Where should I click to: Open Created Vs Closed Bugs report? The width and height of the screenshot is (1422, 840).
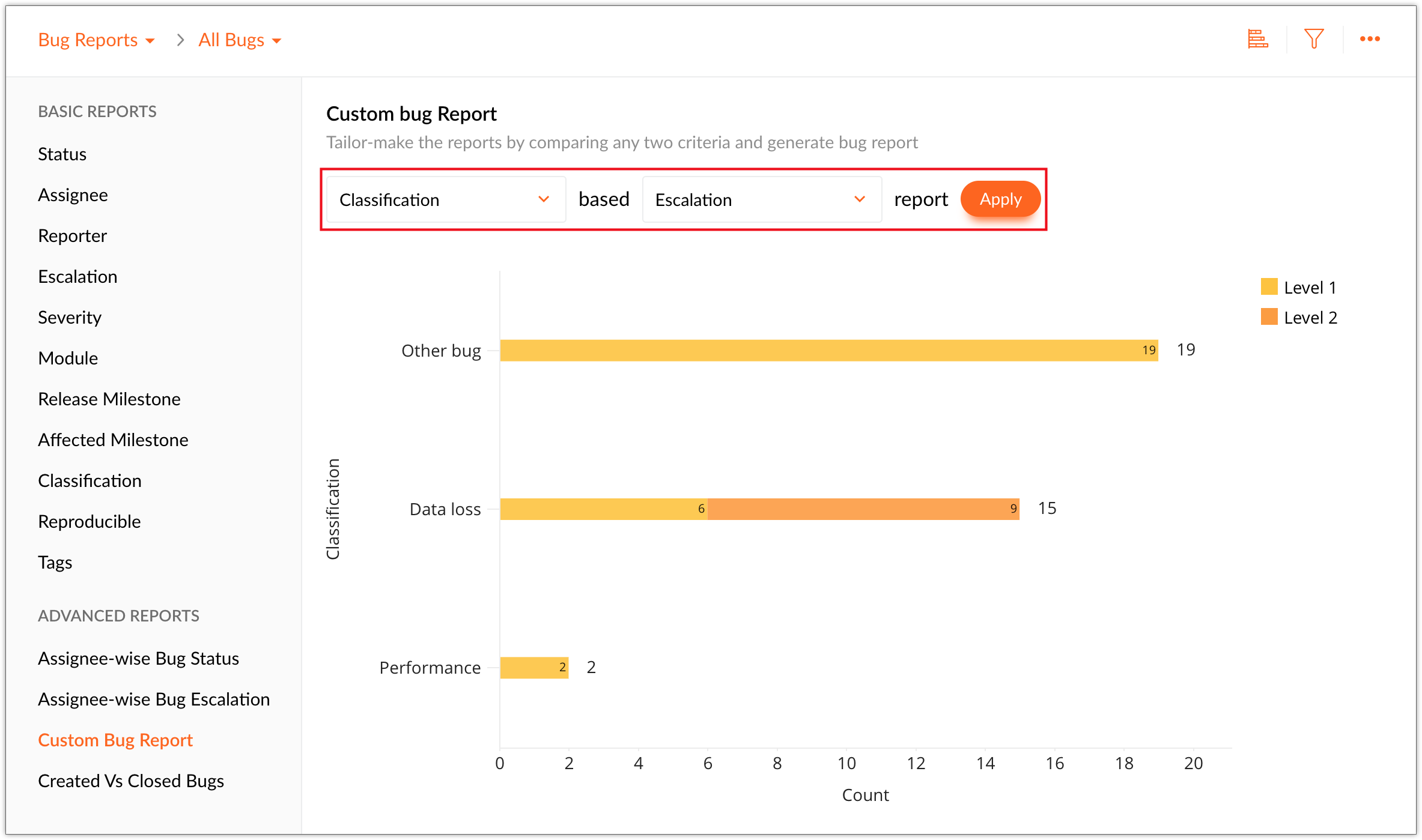click(x=130, y=781)
